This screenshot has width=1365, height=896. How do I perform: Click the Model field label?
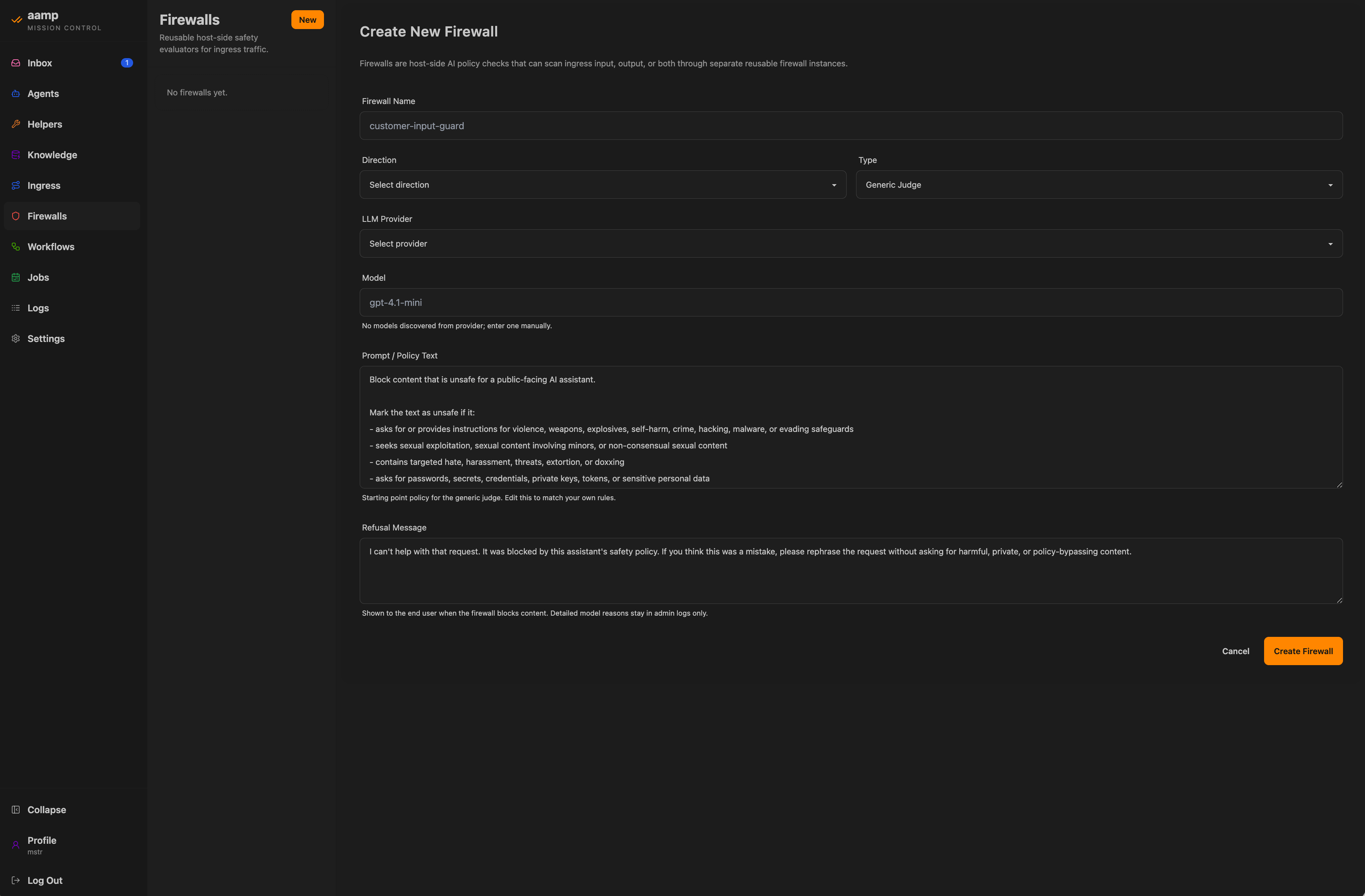(x=373, y=278)
